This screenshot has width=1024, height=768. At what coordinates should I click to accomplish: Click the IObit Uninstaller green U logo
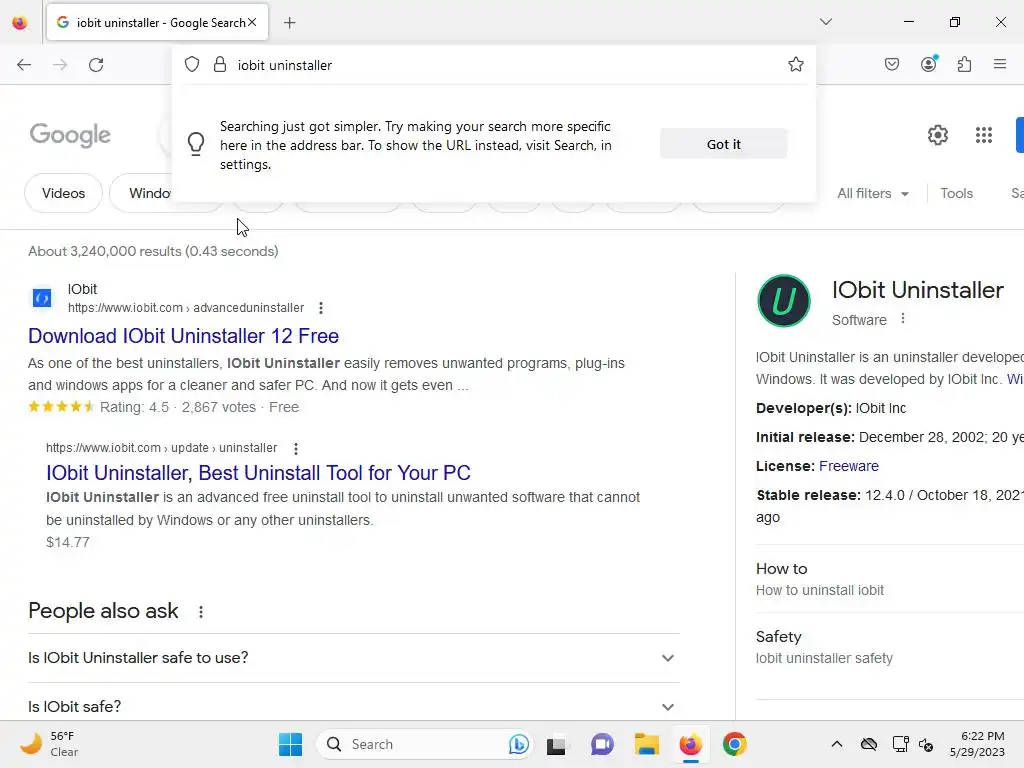pos(784,301)
